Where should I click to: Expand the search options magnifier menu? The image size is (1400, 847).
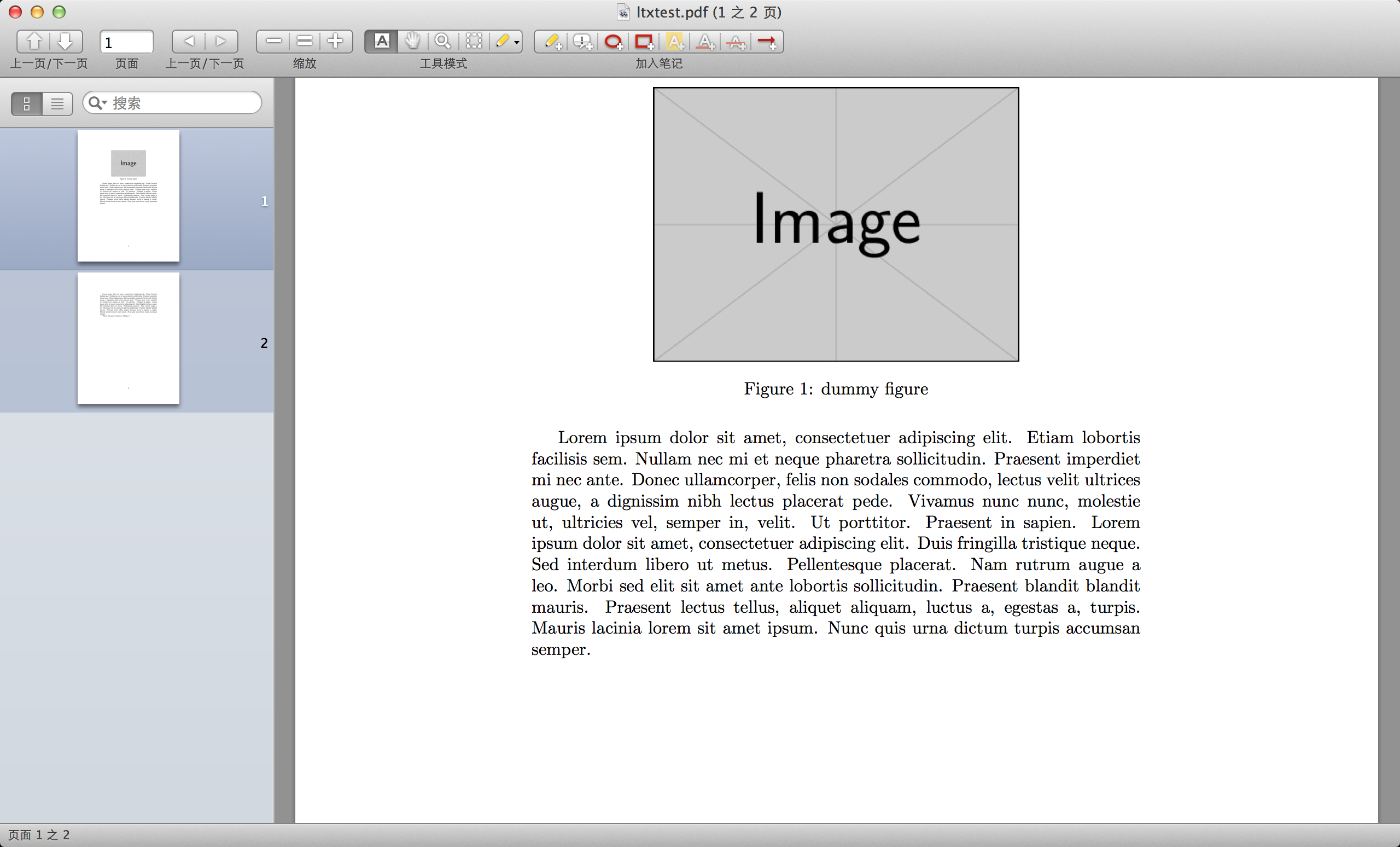(98, 103)
